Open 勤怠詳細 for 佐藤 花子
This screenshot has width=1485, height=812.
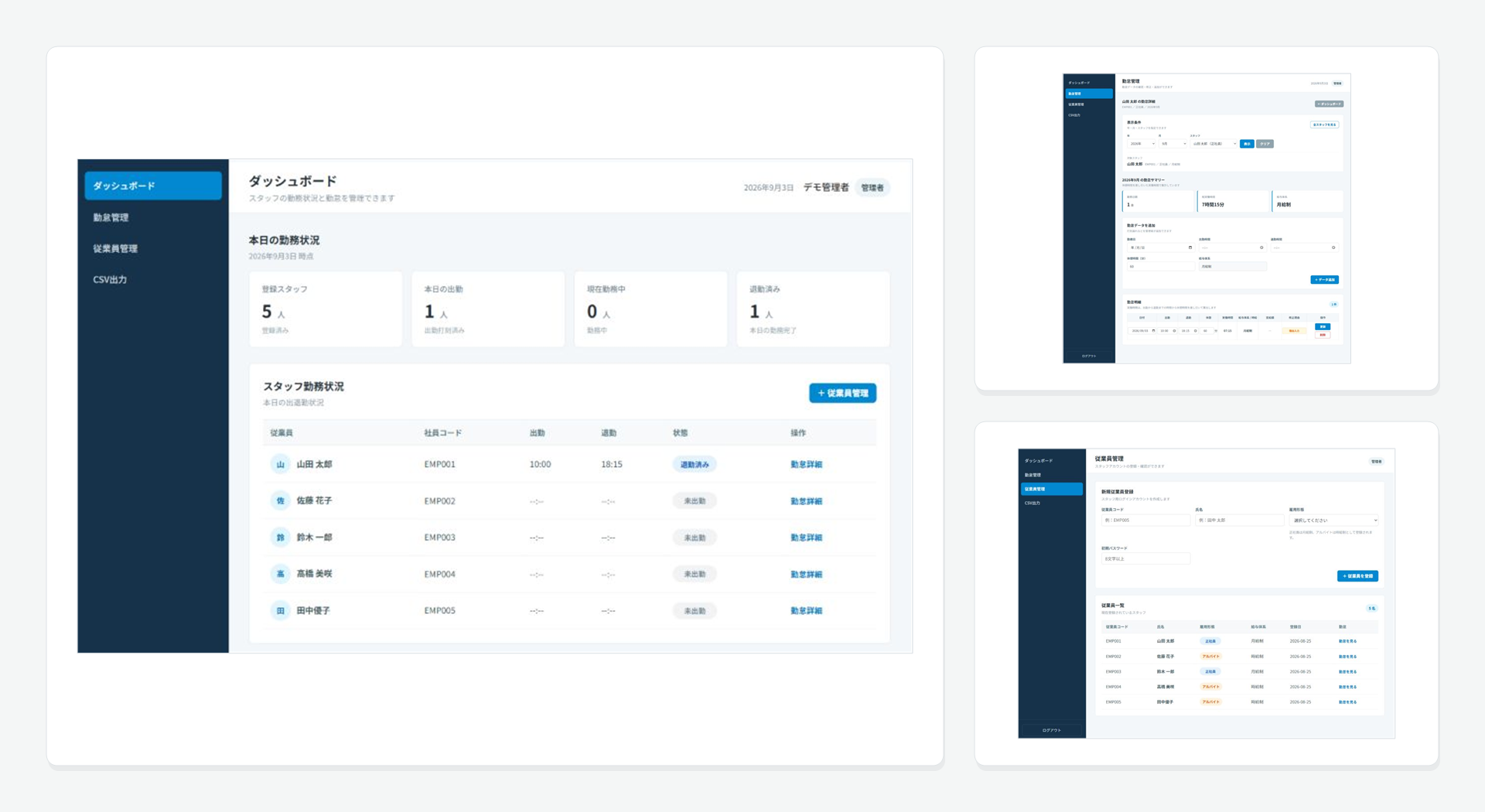(x=806, y=501)
